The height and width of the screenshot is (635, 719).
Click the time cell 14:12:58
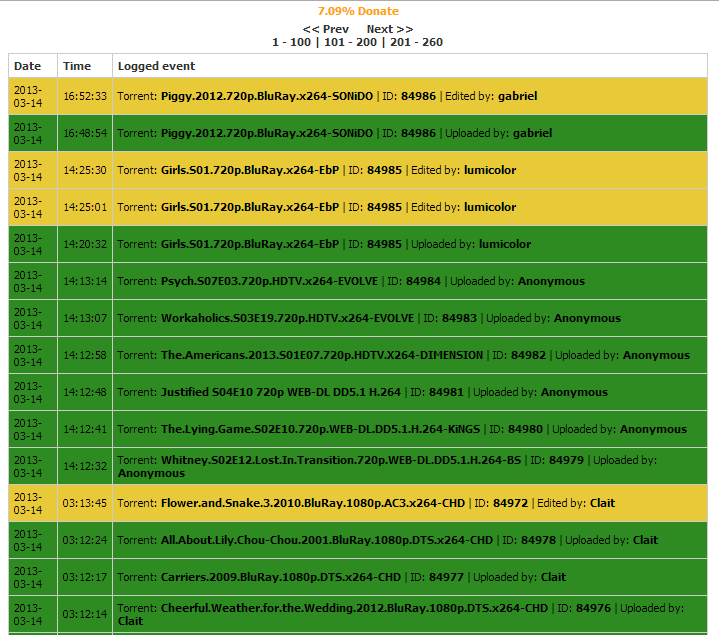pyautogui.click(x=85, y=355)
